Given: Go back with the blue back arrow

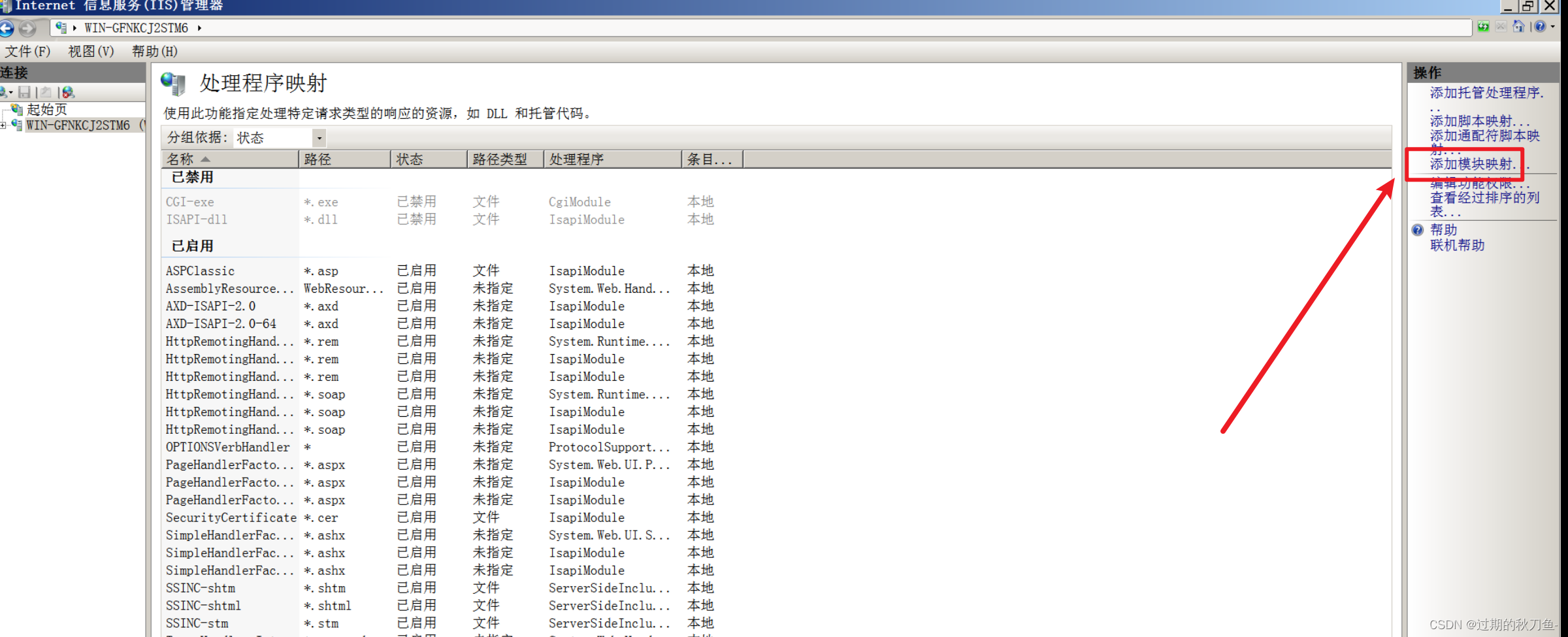Looking at the screenshot, I should pyautogui.click(x=6, y=28).
